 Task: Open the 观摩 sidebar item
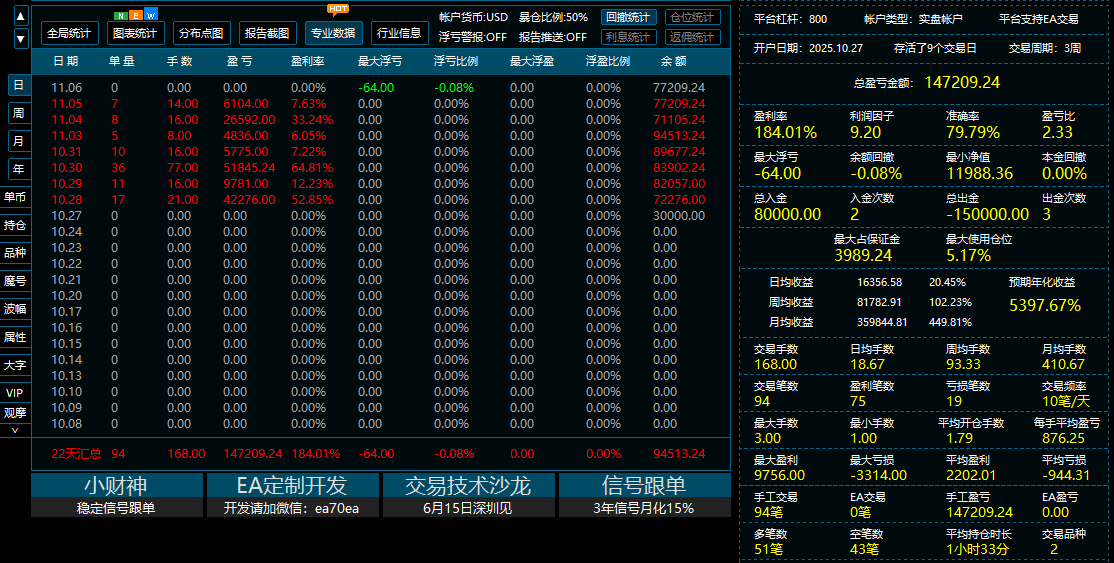15,412
